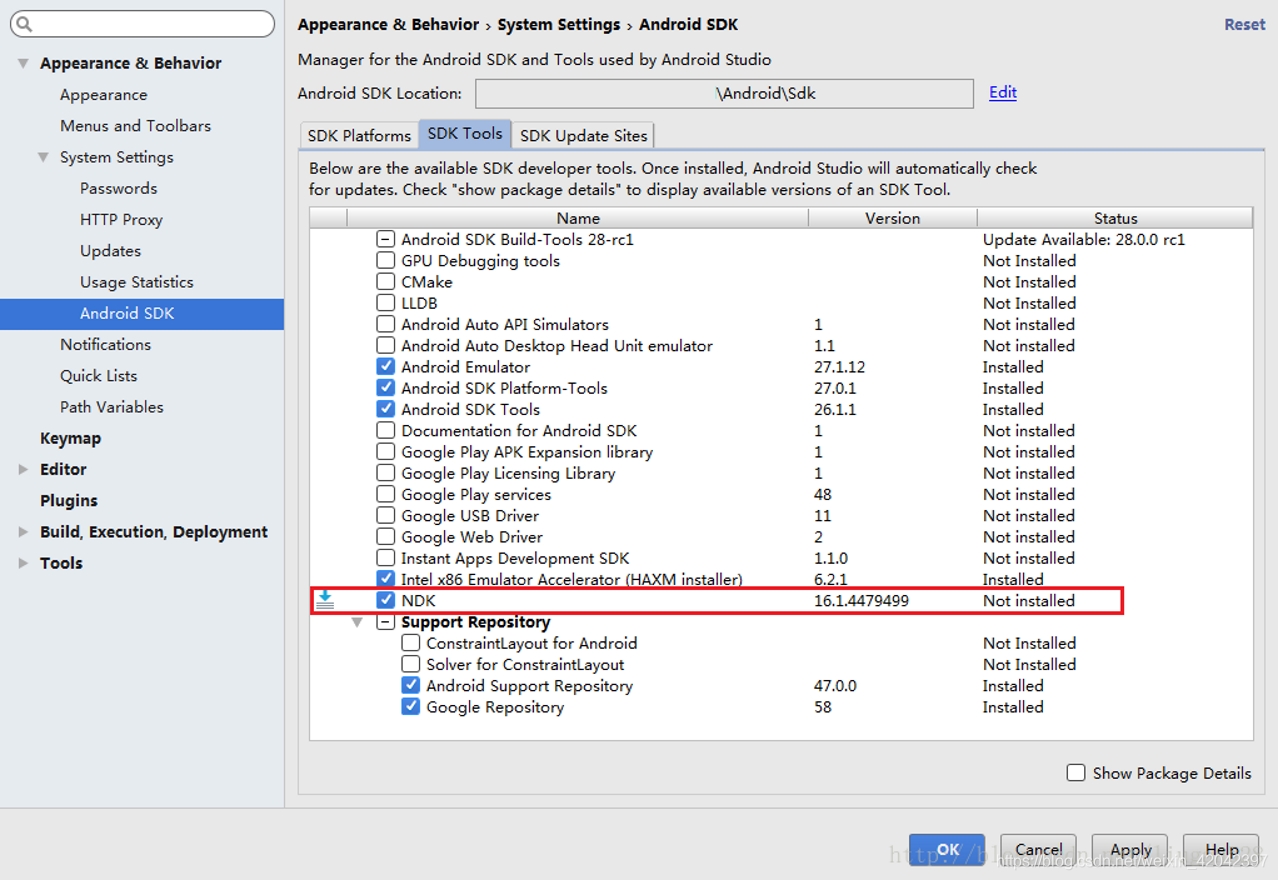Collapse the Support Repository group arrow
1278x880 pixels.
click(x=357, y=622)
